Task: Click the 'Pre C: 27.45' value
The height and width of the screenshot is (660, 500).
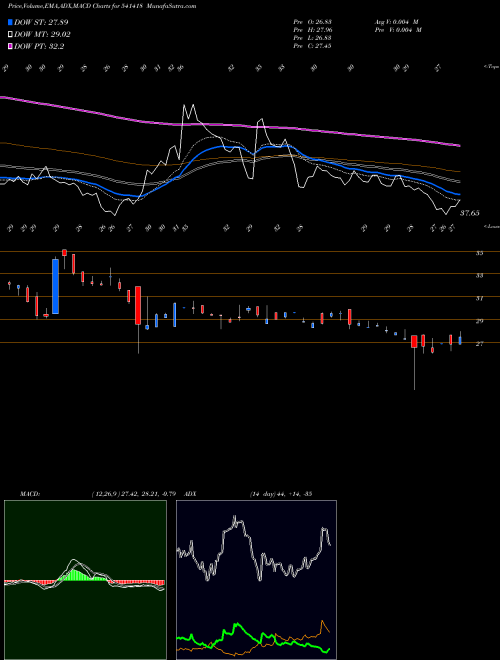Action: point(312,46)
